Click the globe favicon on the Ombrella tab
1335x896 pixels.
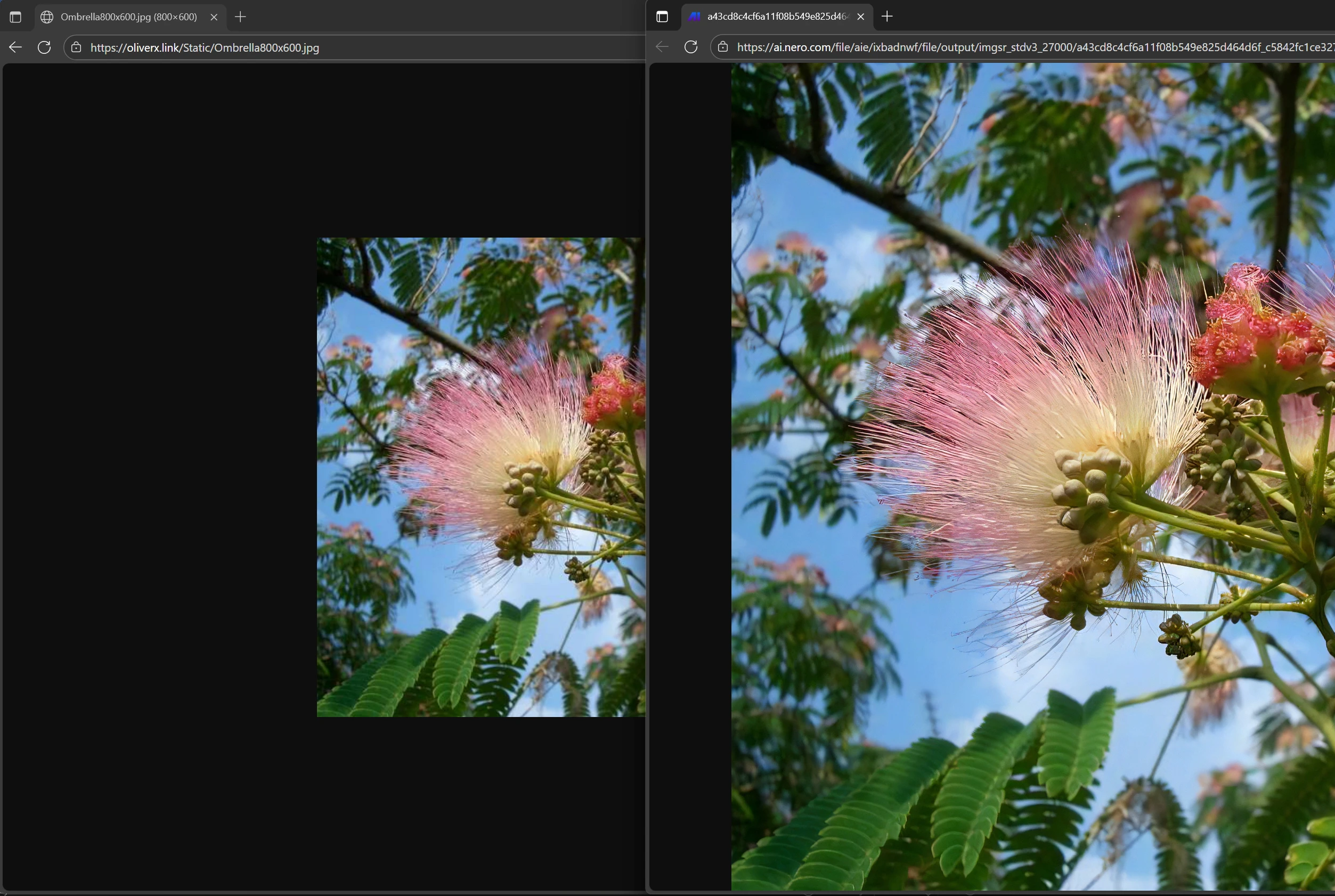tap(47, 17)
